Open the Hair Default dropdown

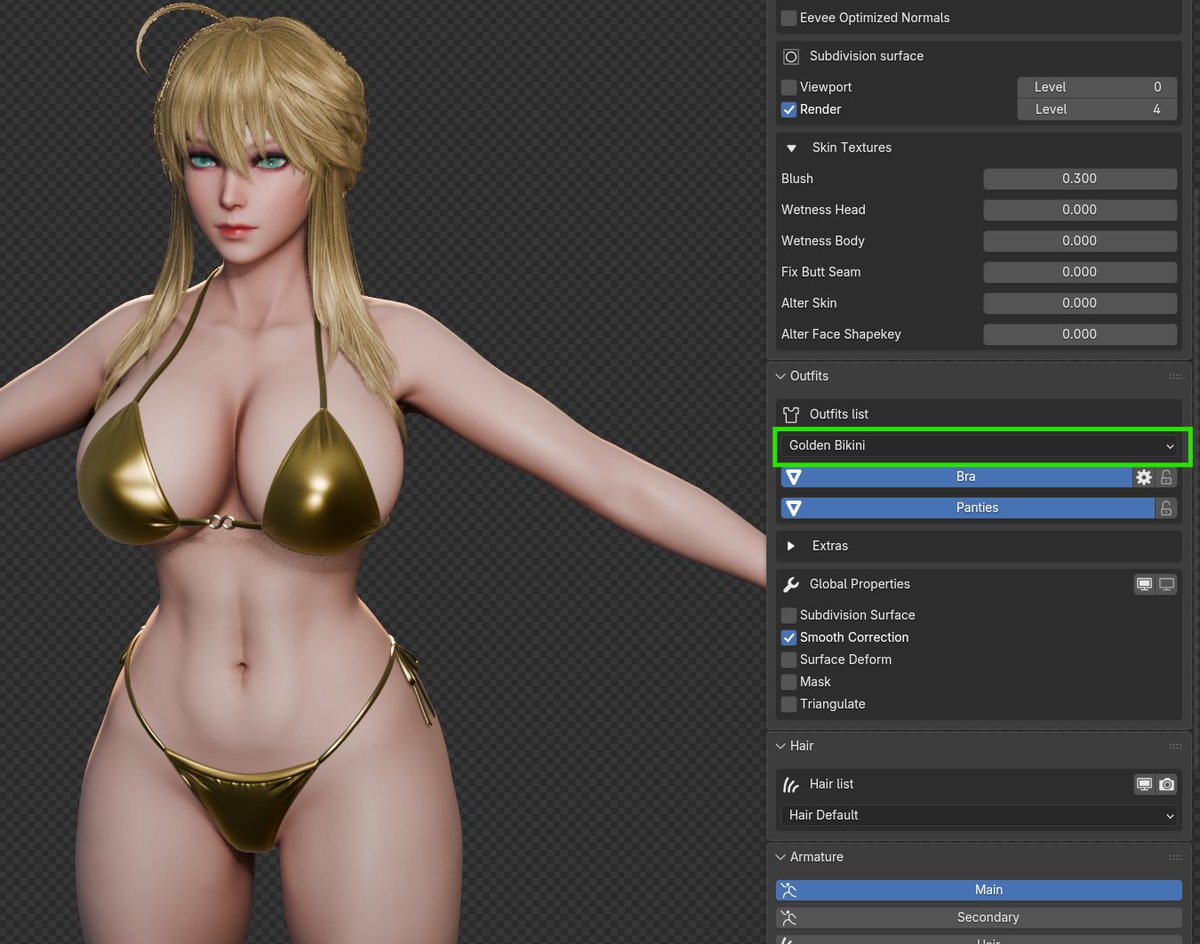tap(981, 815)
